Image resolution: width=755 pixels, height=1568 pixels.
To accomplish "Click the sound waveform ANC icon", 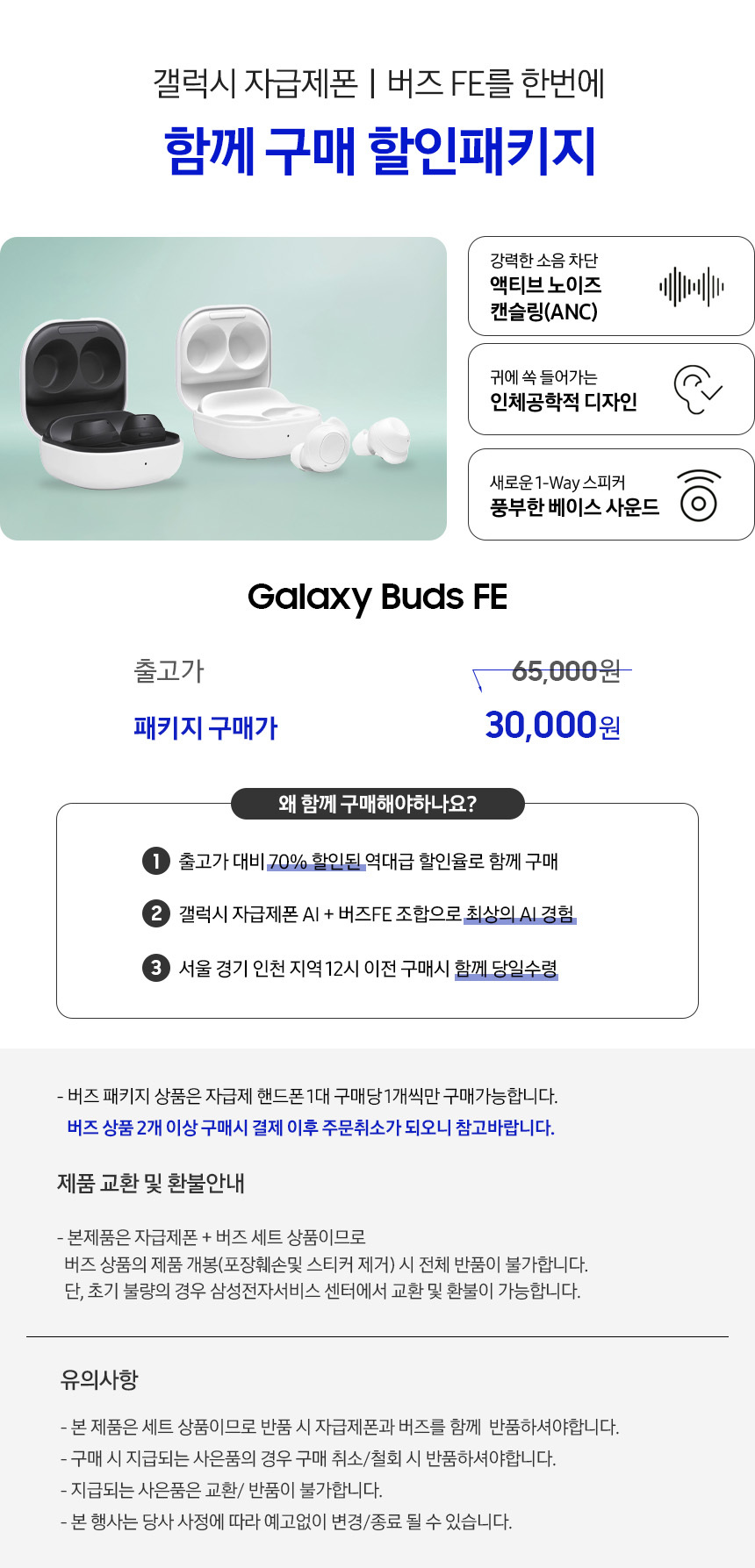I will (x=692, y=287).
